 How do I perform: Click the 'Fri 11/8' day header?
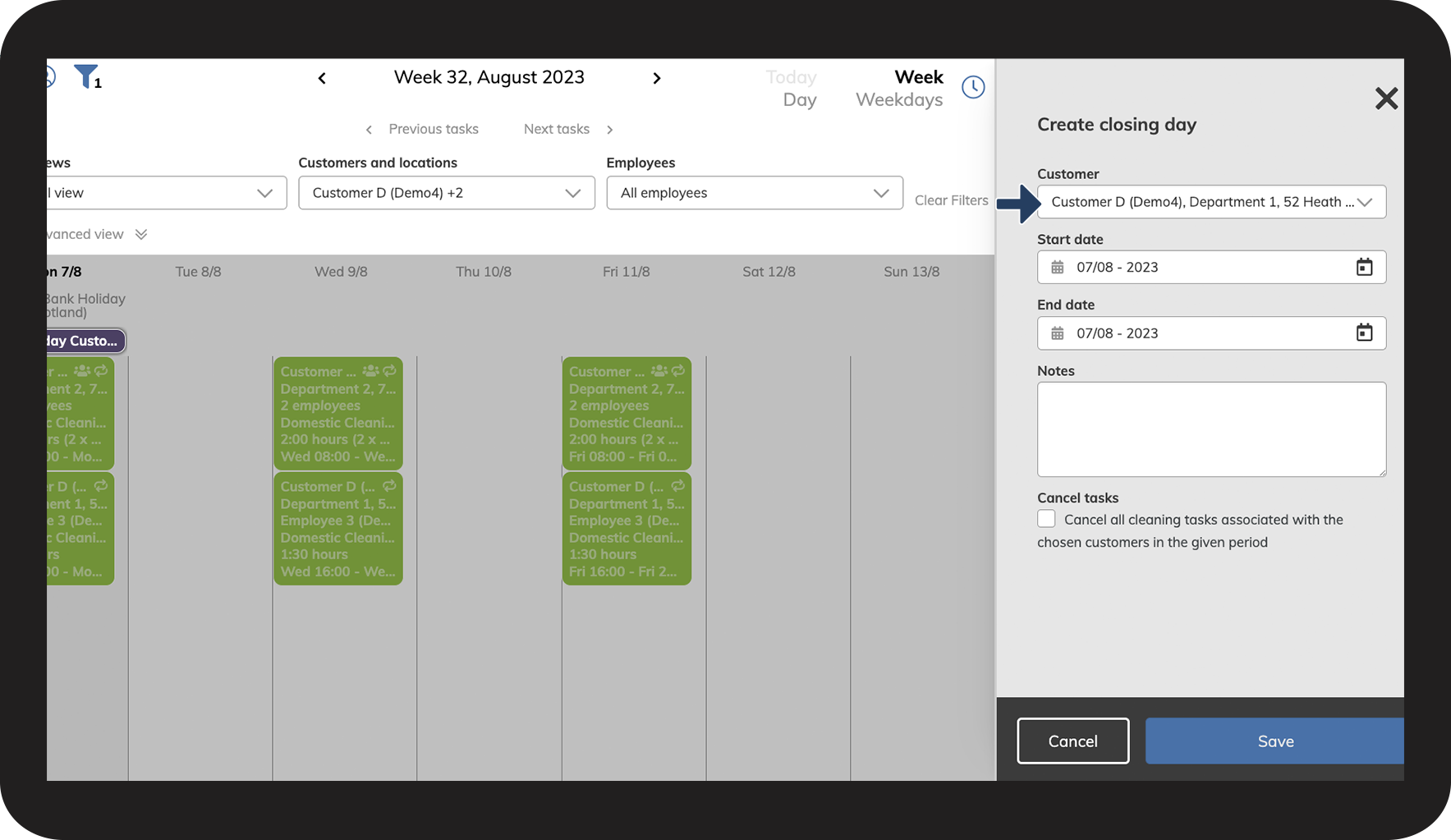coord(627,272)
